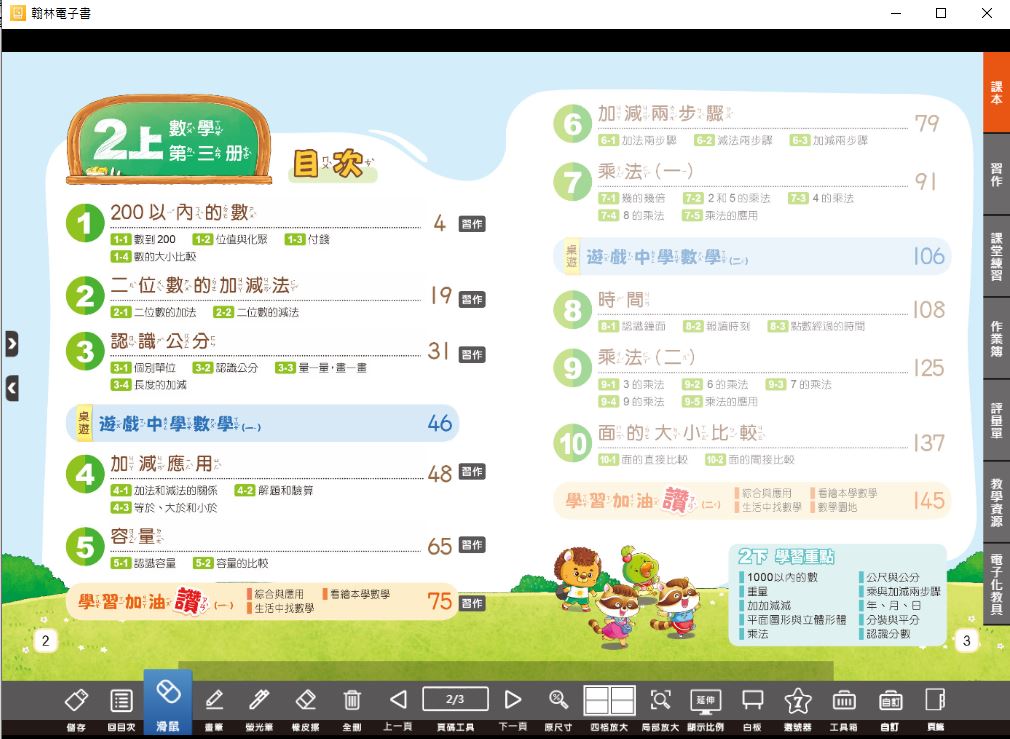Click the 自訂 custom icon

coord(890,700)
